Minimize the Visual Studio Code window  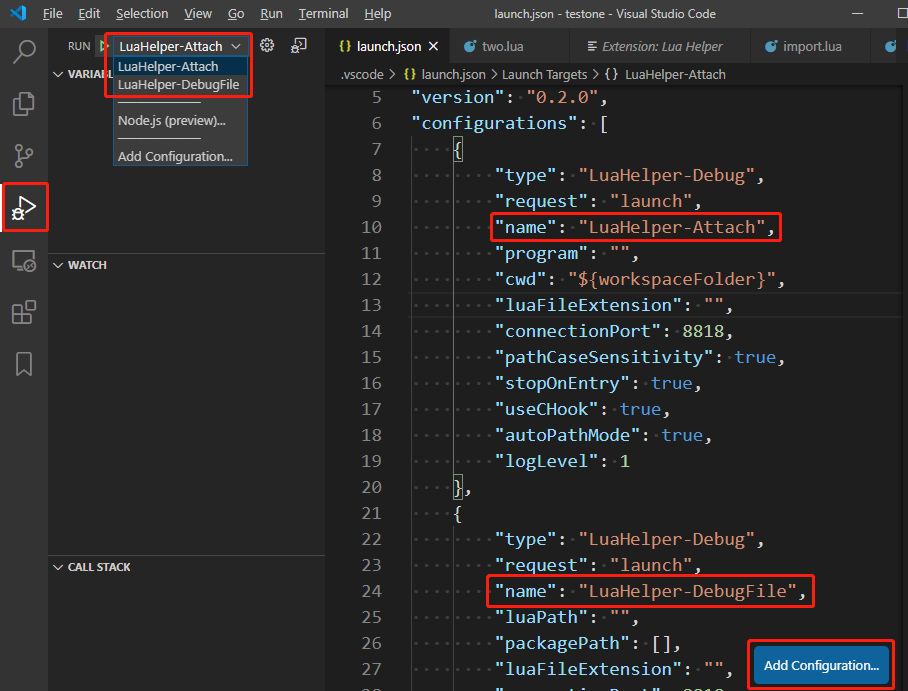click(858, 13)
